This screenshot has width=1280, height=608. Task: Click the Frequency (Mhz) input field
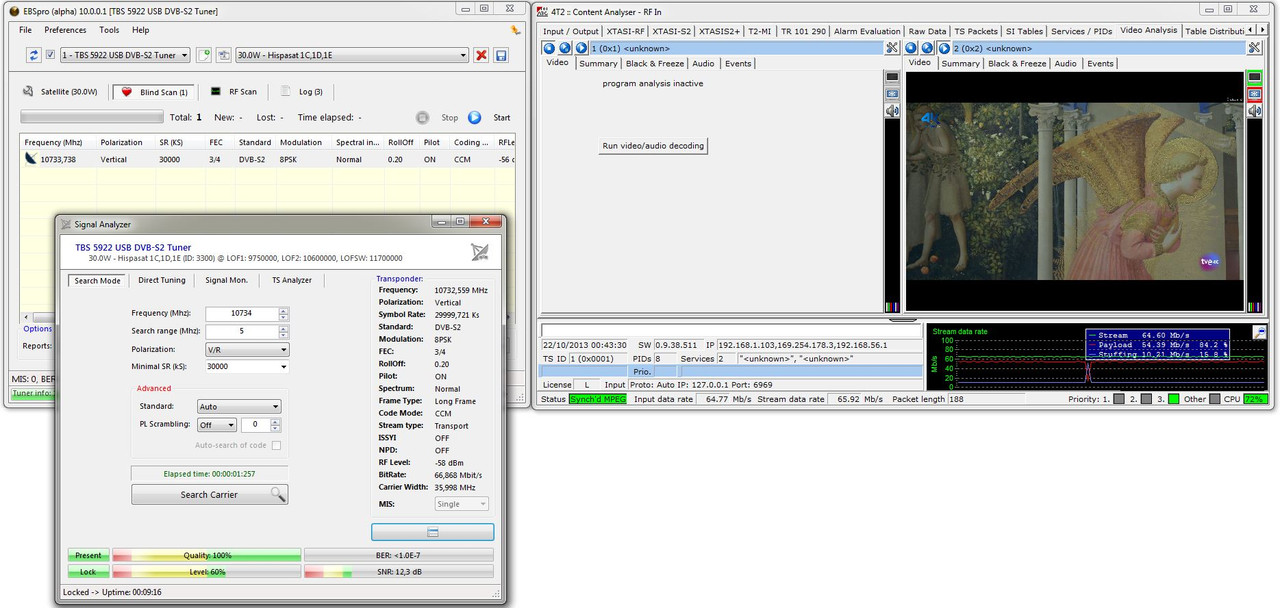pyautogui.click(x=240, y=313)
